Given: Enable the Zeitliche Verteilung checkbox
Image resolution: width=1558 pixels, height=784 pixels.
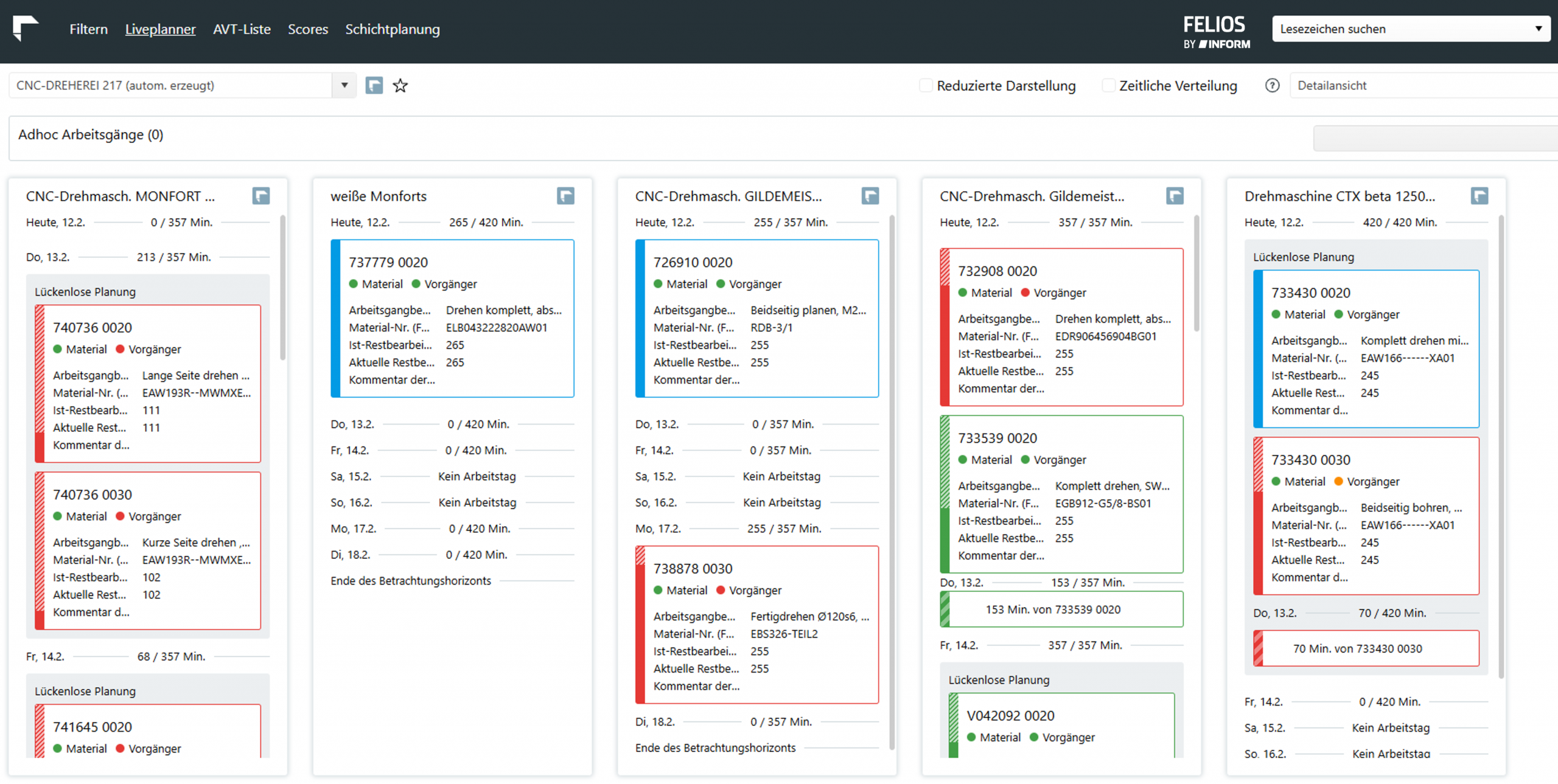Looking at the screenshot, I should (1108, 85).
